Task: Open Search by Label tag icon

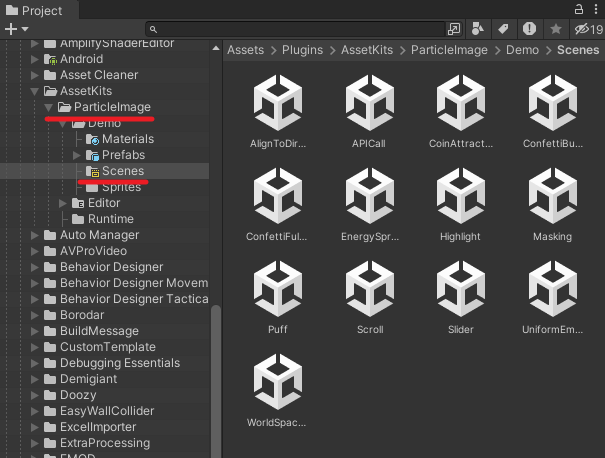Action: click(503, 29)
